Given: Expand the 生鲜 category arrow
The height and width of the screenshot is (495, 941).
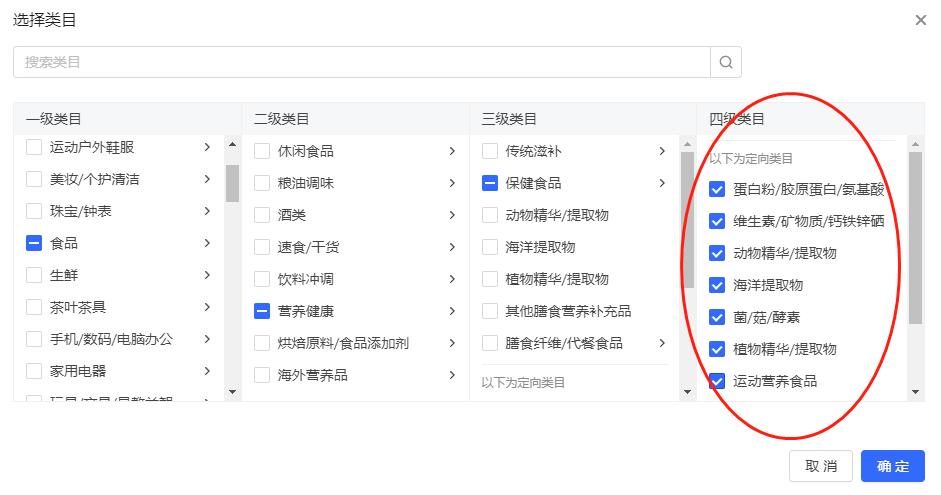Looking at the screenshot, I should 207,275.
